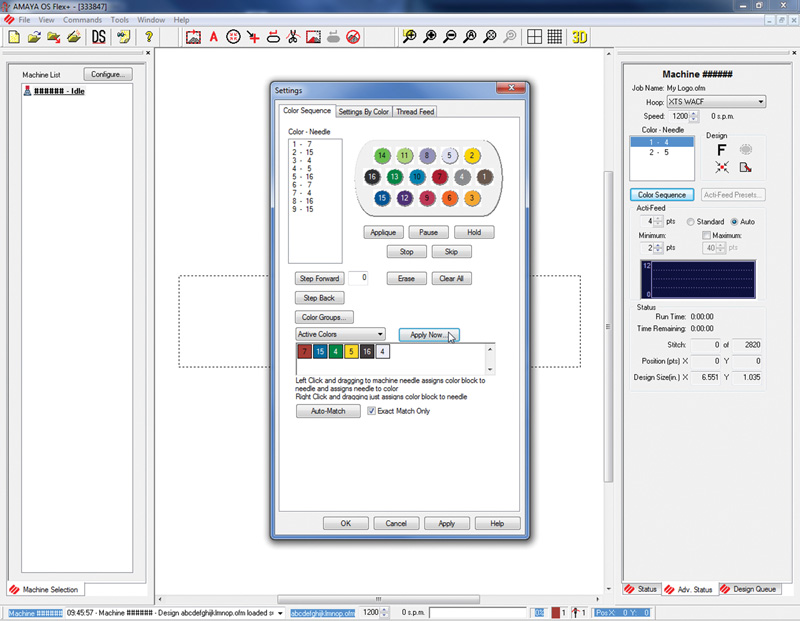Click the arrow with red plus icon
This screenshot has width=800, height=621.
click(x=253, y=37)
